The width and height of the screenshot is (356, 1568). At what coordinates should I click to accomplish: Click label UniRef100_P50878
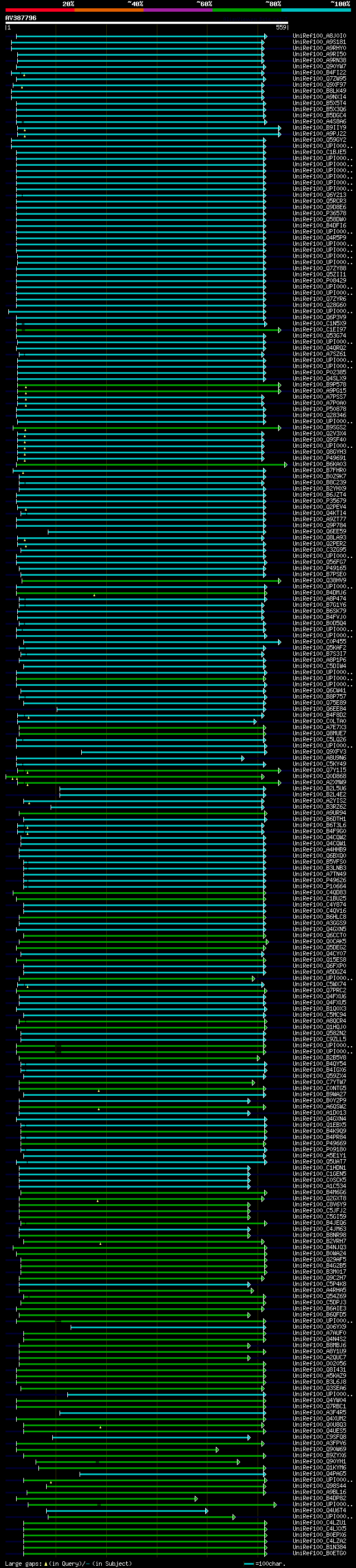[319, 409]
